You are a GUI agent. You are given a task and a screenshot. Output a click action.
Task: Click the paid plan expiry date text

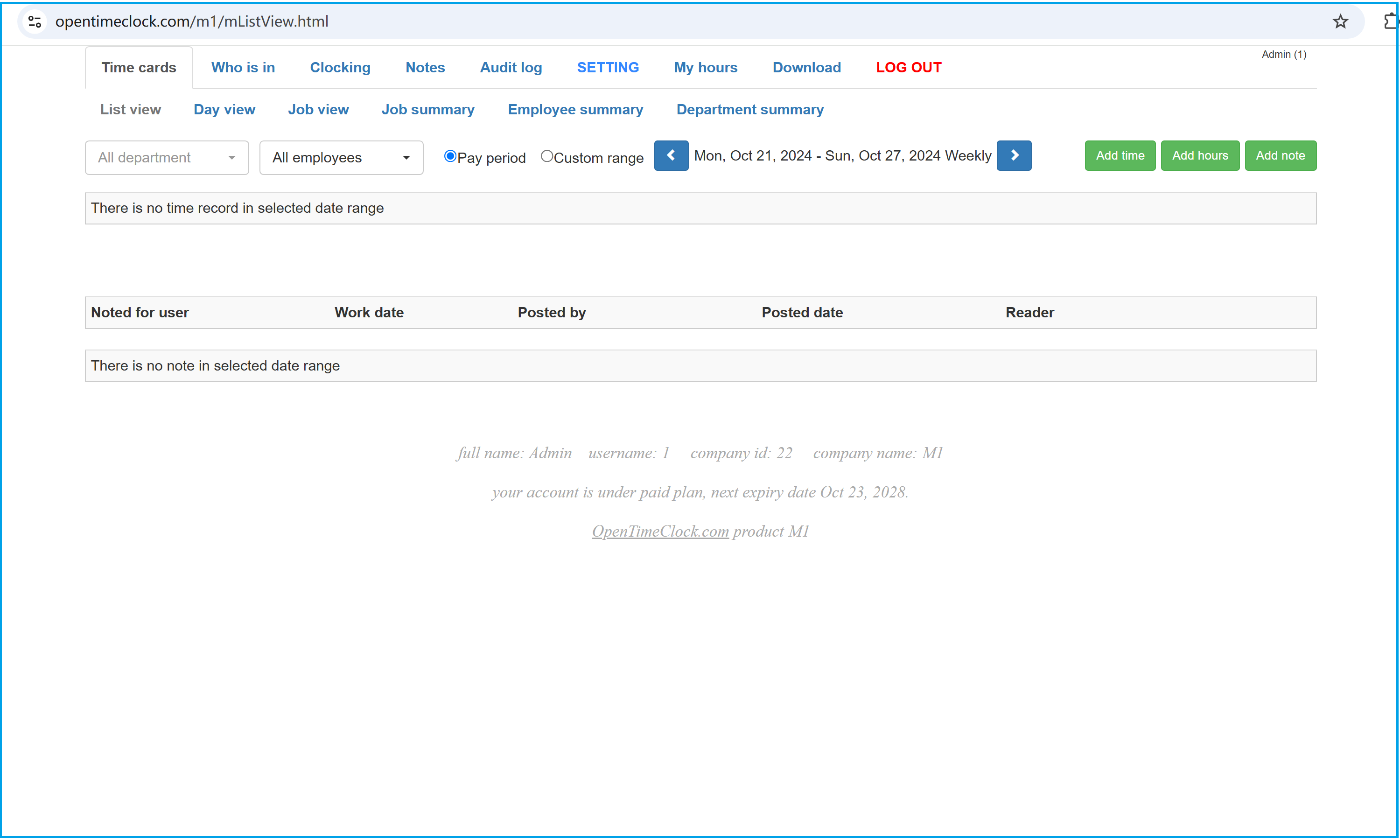coord(700,492)
